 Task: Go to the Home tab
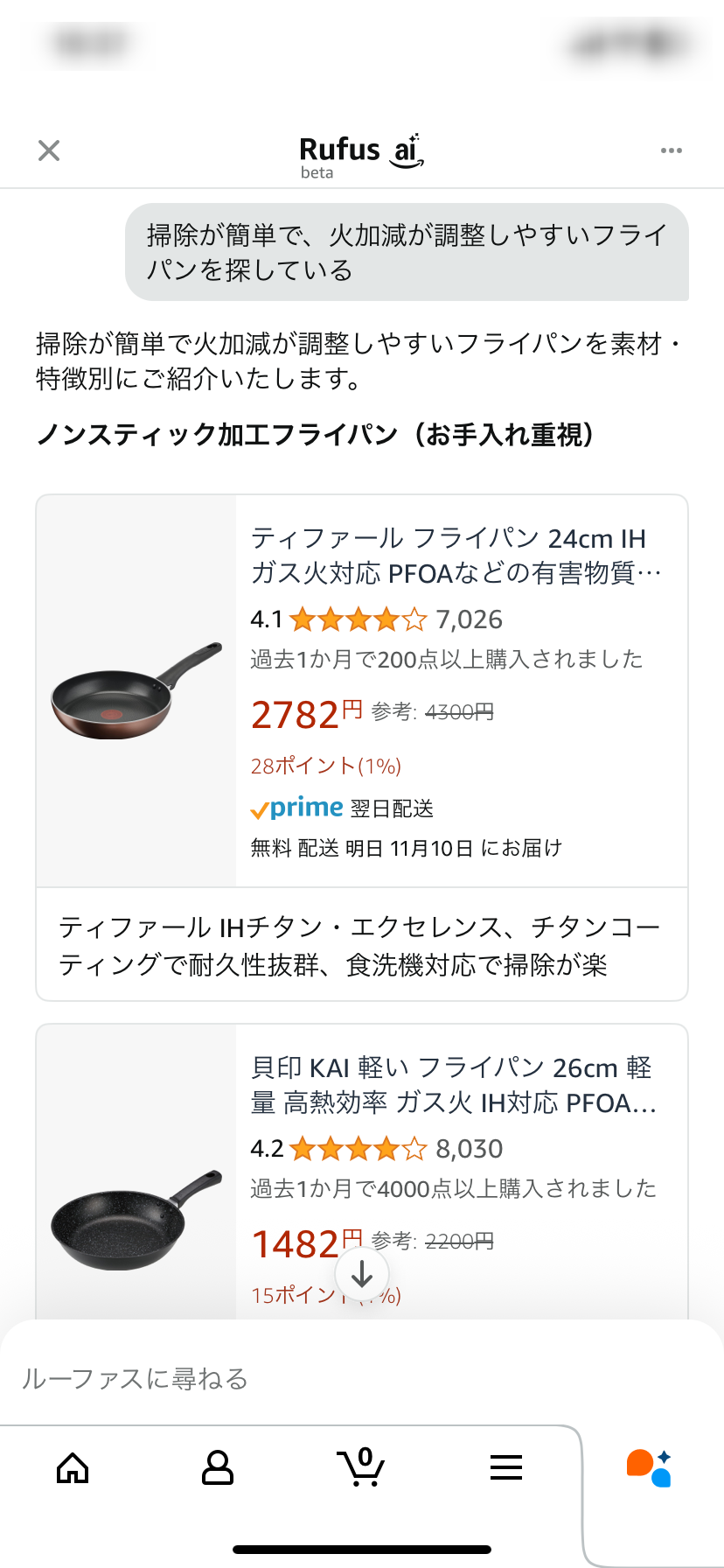(x=73, y=1467)
